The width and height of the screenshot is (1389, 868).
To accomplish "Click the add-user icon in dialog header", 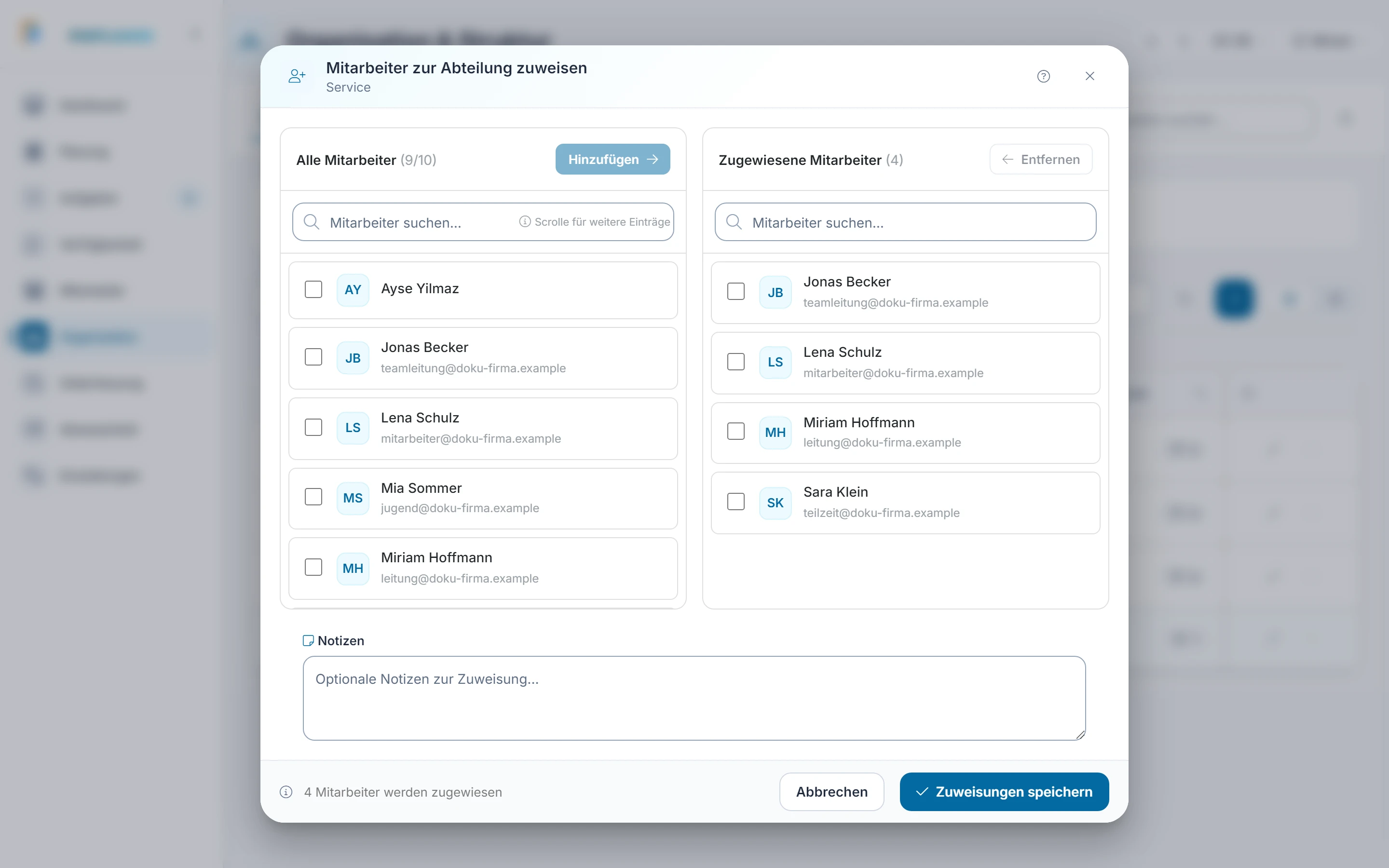I will point(297,76).
